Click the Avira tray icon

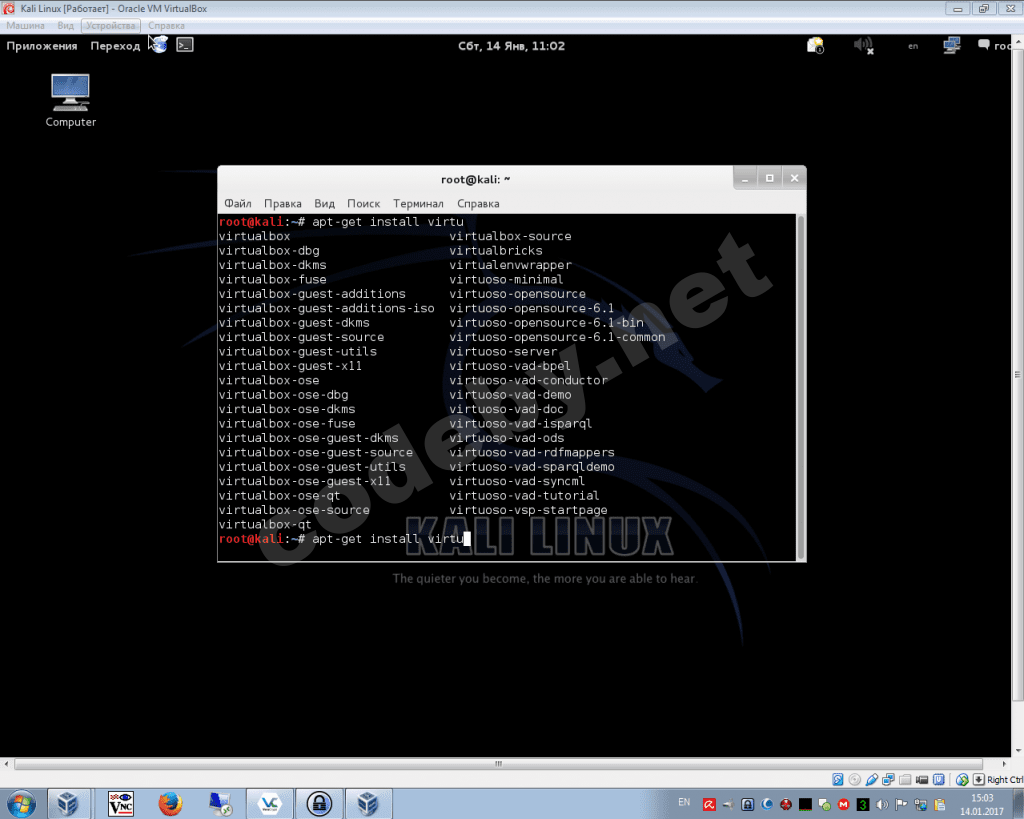point(709,805)
